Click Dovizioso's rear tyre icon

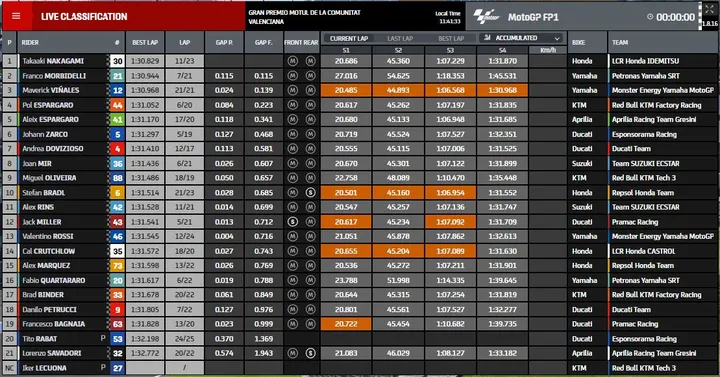310,149
